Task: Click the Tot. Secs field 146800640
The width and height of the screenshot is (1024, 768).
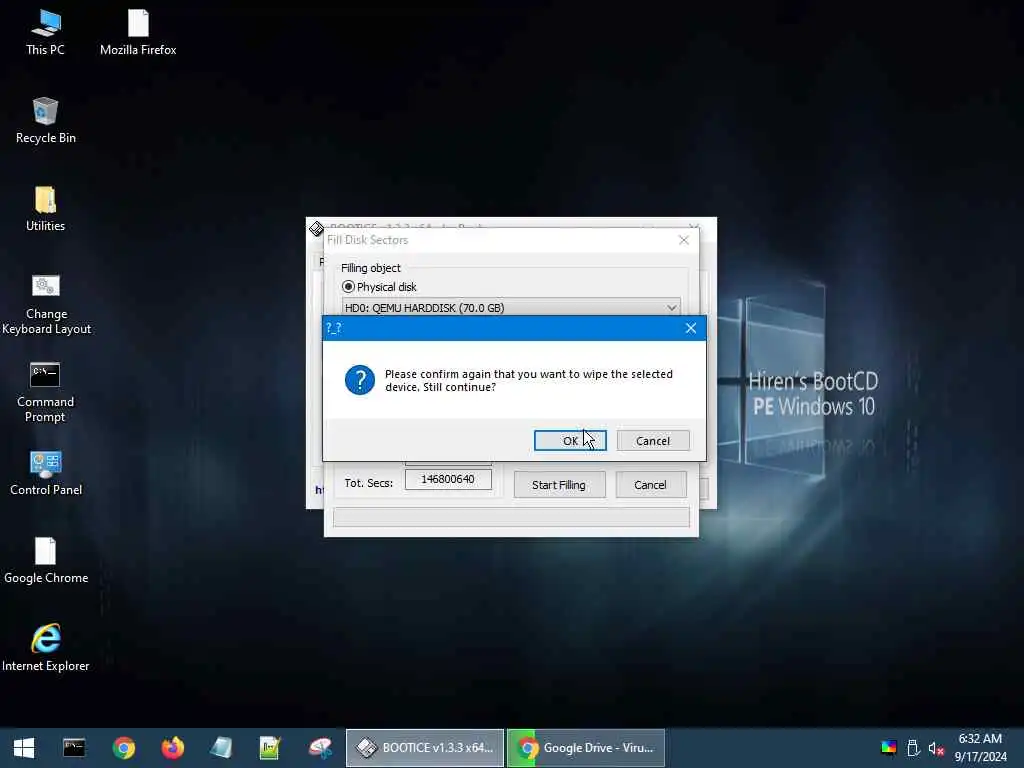Action: [448, 479]
